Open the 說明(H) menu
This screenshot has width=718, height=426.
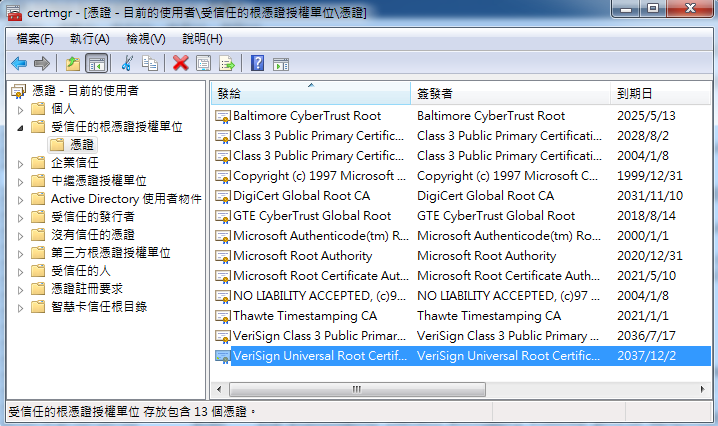click(x=202, y=39)
